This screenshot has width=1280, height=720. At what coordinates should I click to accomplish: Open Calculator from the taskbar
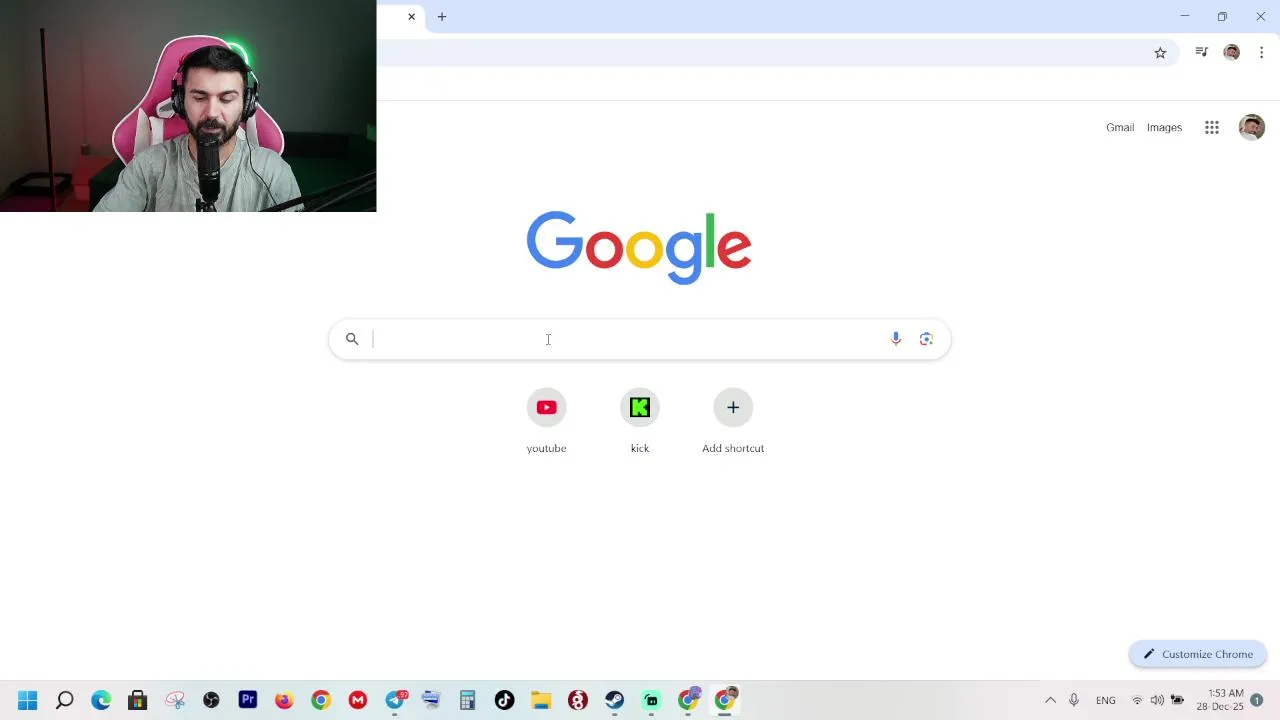[467, 700]
